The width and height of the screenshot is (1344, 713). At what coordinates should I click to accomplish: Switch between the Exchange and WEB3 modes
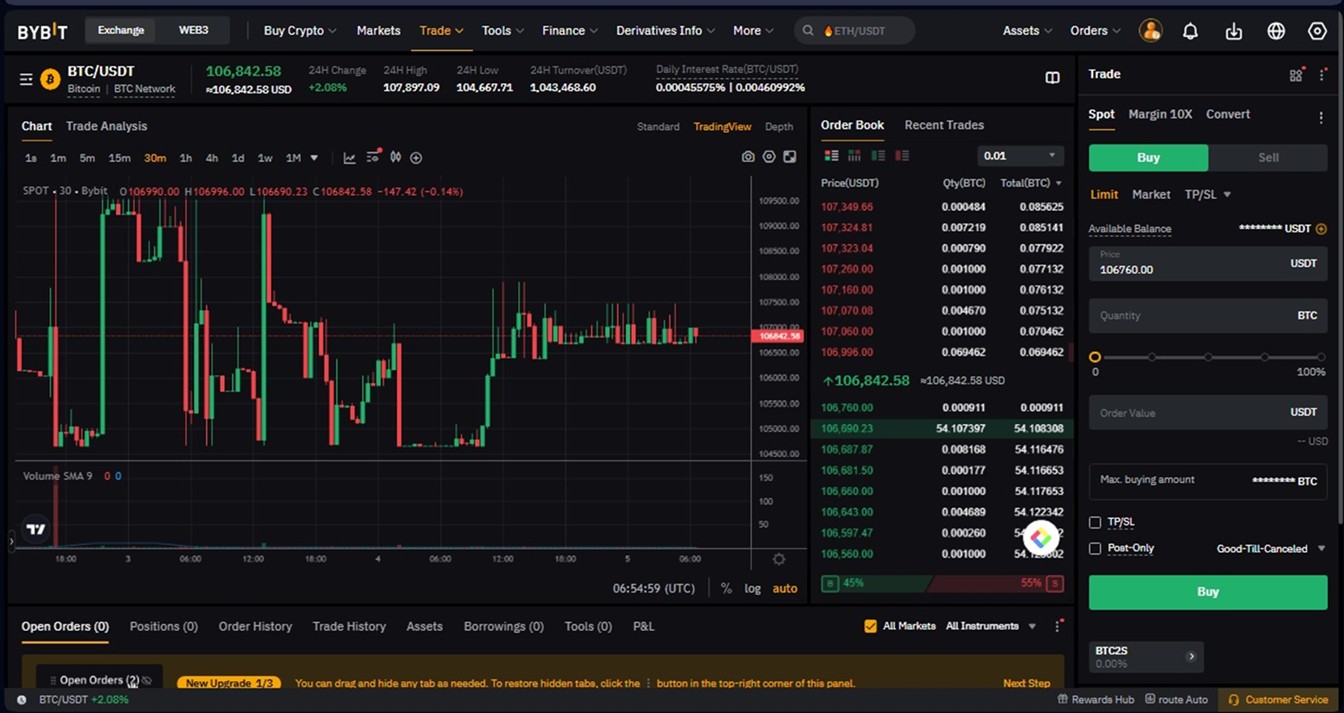[x=157, y=31]
